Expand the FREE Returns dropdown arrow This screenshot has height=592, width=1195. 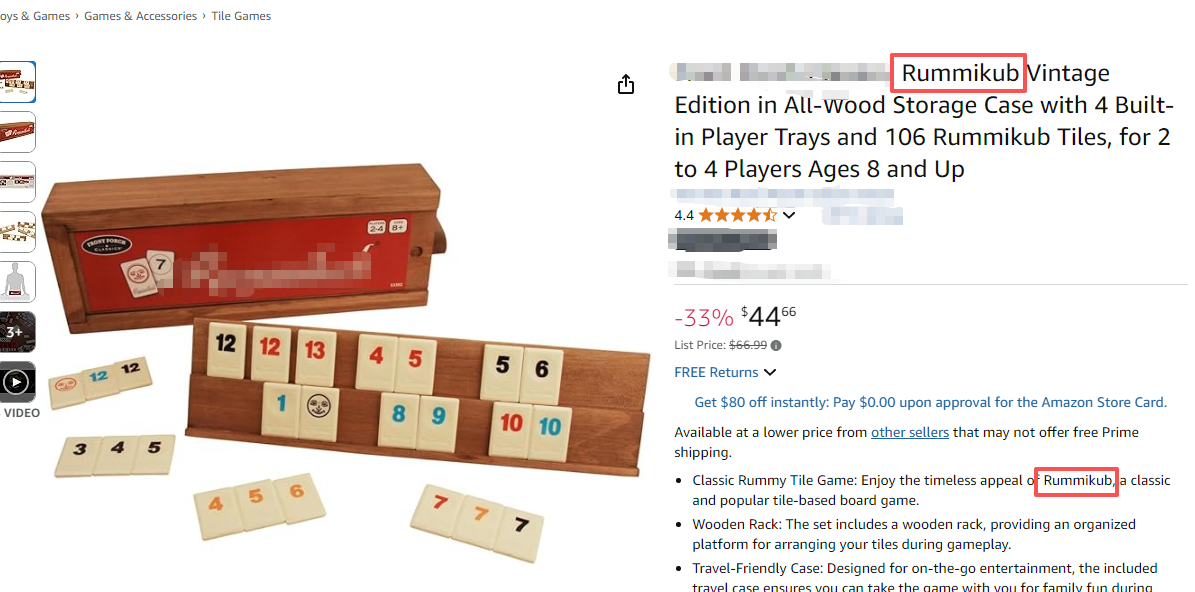[x=770, y=373]
